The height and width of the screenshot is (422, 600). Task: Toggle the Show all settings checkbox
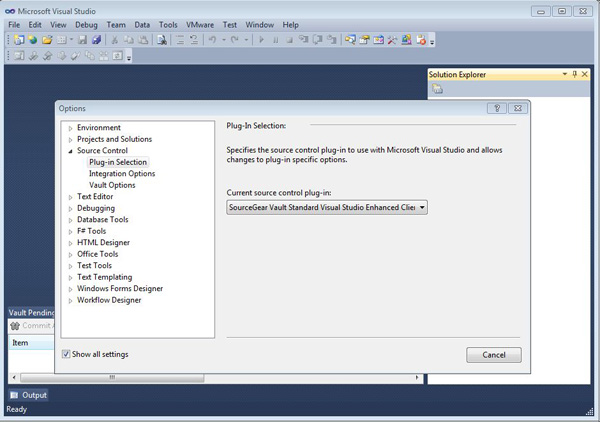point(67,354)
